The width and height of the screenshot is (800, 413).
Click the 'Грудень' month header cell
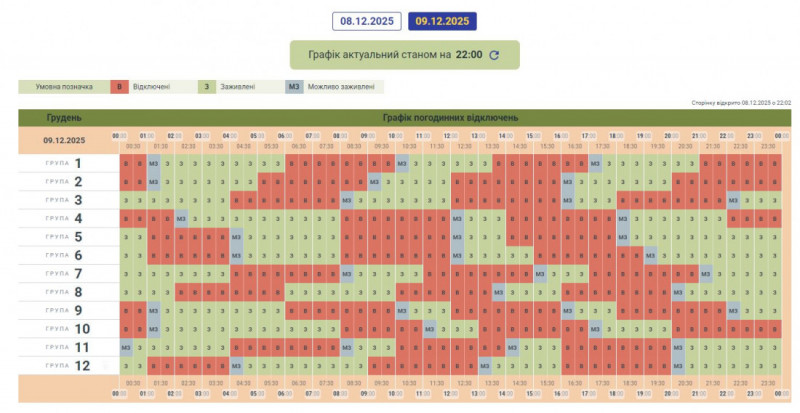(x=63, y=117)
